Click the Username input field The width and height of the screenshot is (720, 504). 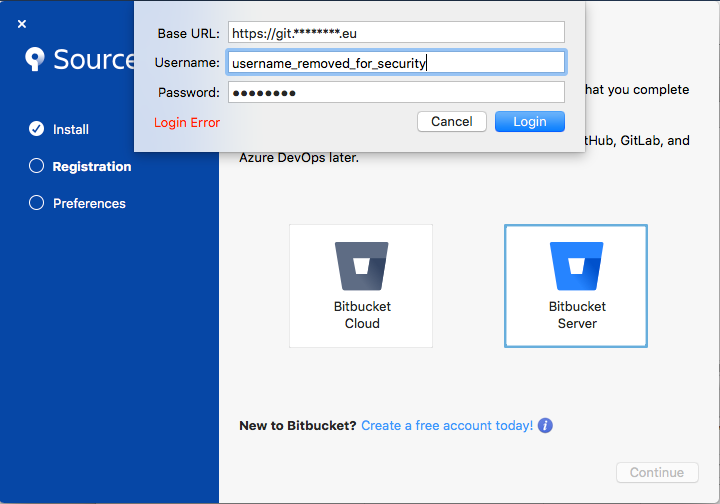(396, 62)
